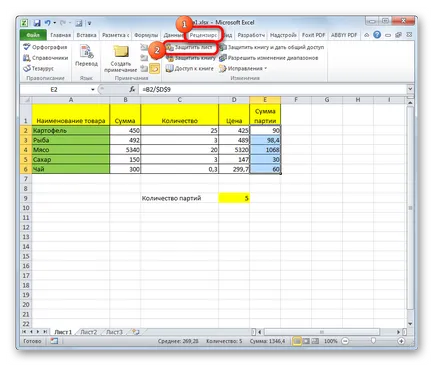Screen dimensions: 434x366
Task: Click the Undo arrow icon
Action: click(x=48, y=23)
